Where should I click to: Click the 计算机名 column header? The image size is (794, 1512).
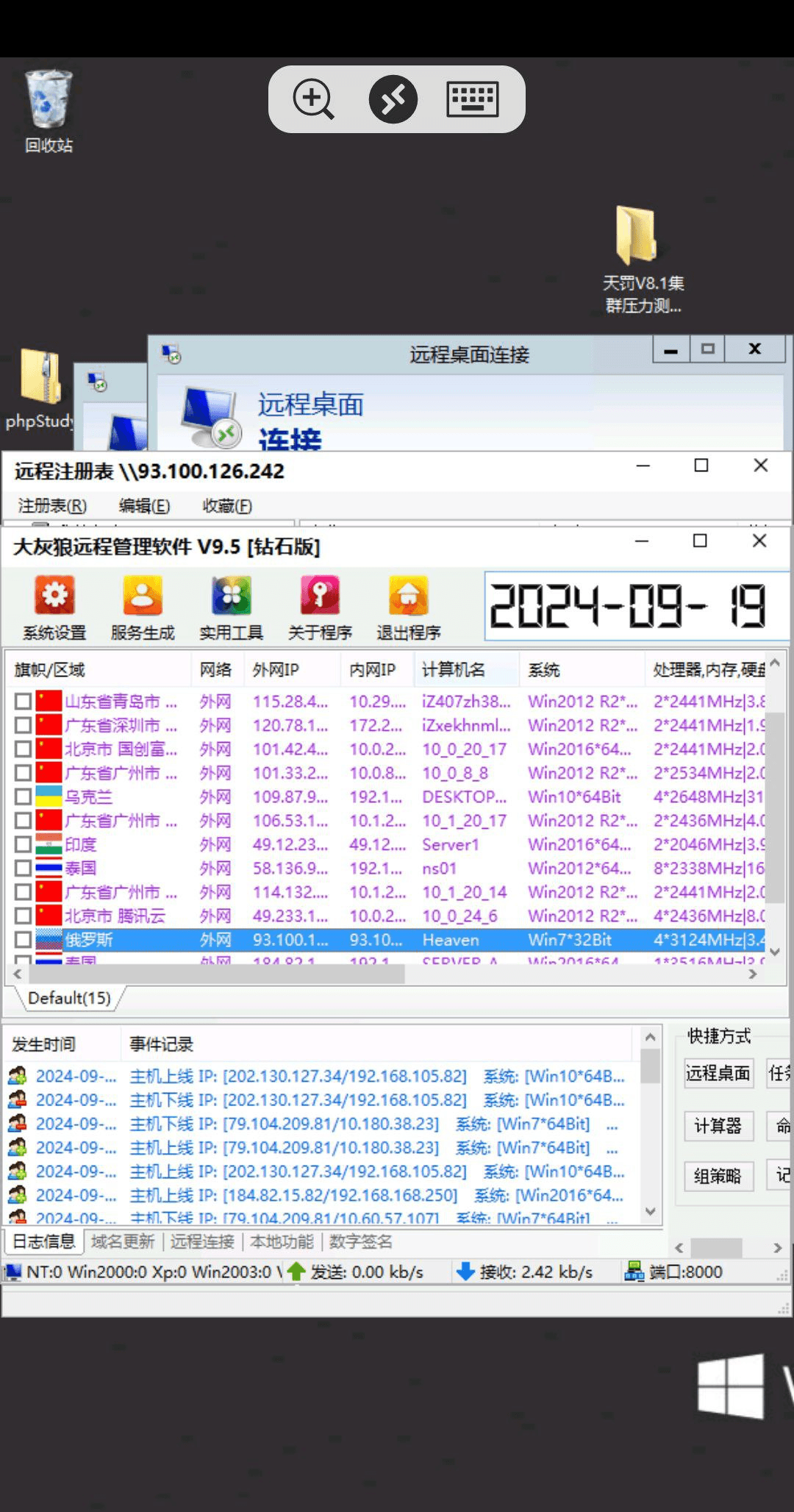coord(454,669)
